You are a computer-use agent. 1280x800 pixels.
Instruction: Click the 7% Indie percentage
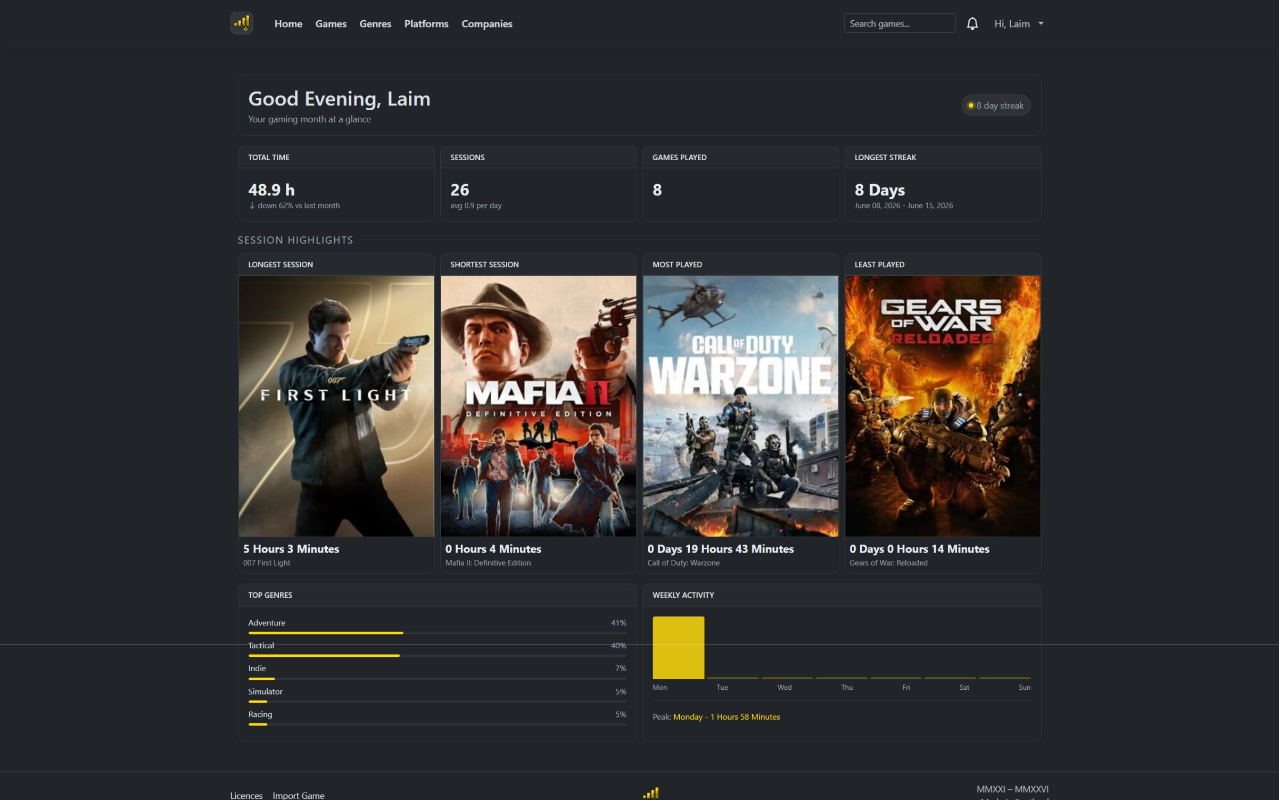pyautogui.click(x=621, y=669)
